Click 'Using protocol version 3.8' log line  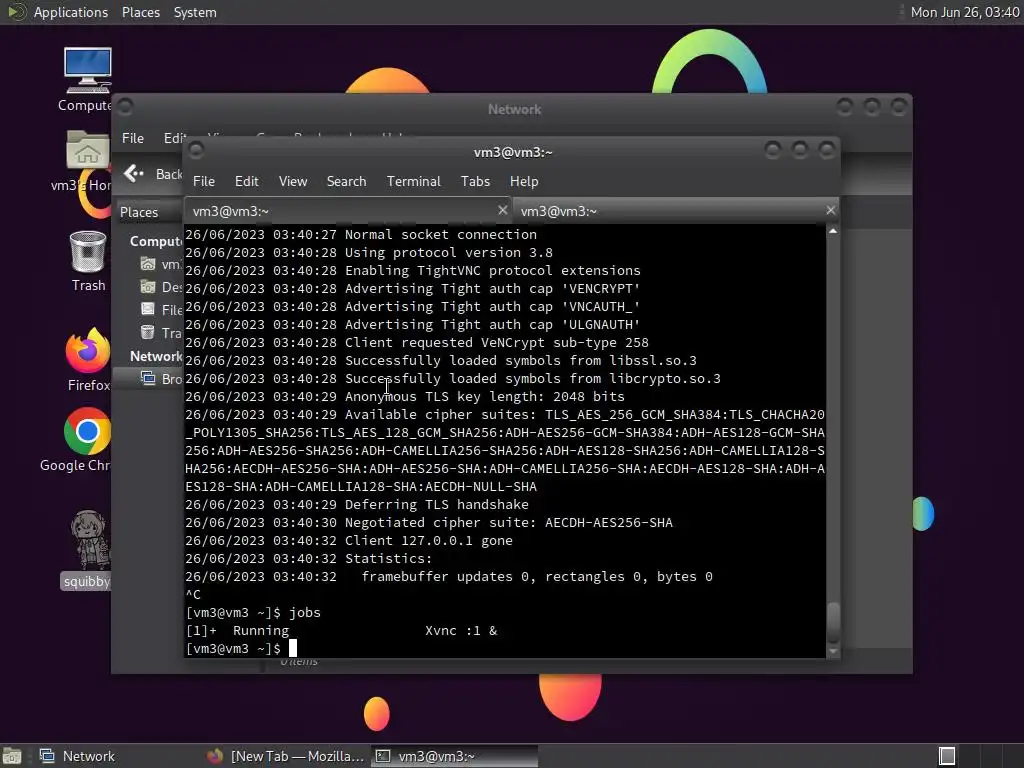pos(369,253)
